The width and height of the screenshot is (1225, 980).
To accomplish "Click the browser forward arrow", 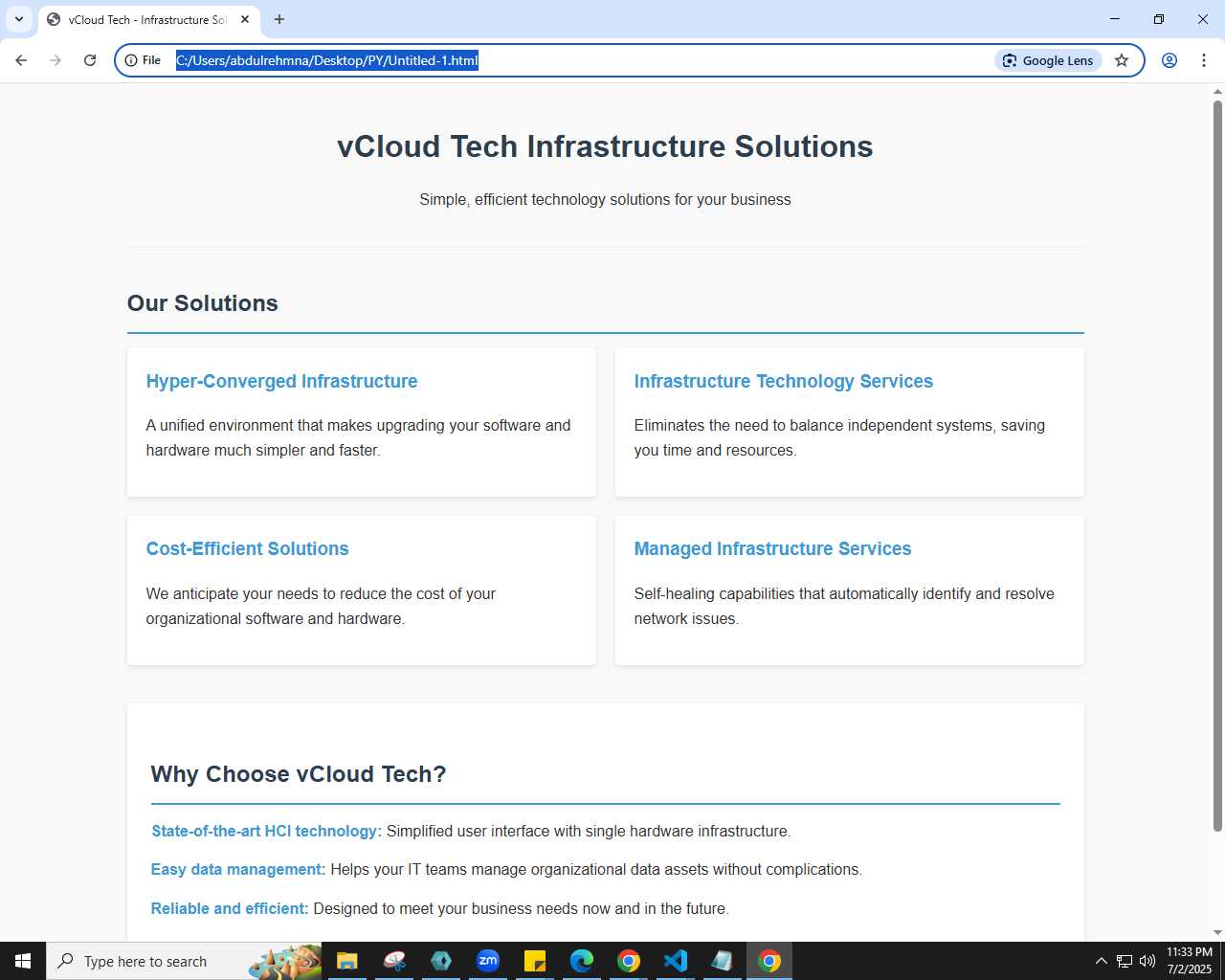I will pyautogui.click(x=56, y=60).
